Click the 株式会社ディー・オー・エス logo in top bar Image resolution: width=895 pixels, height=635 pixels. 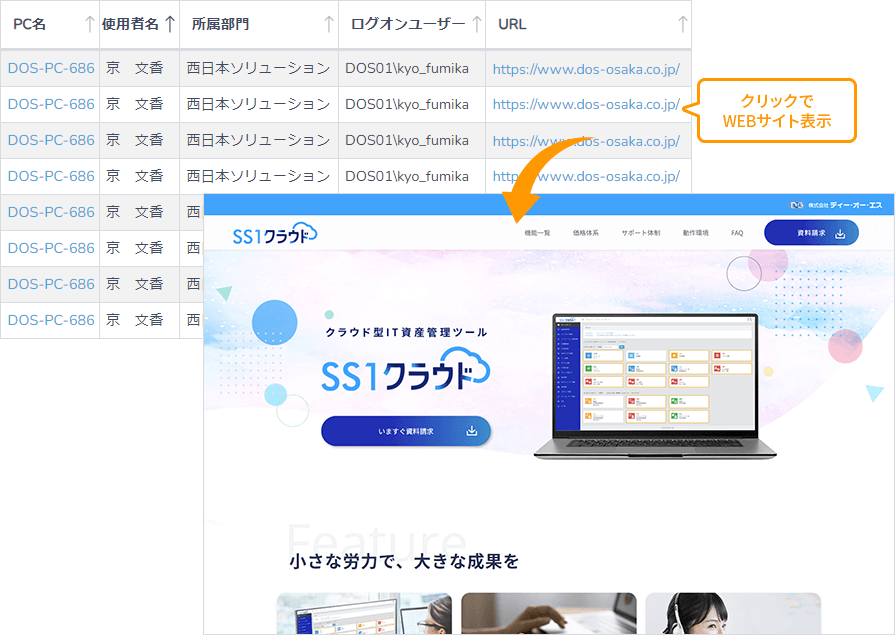click(836, 205)
